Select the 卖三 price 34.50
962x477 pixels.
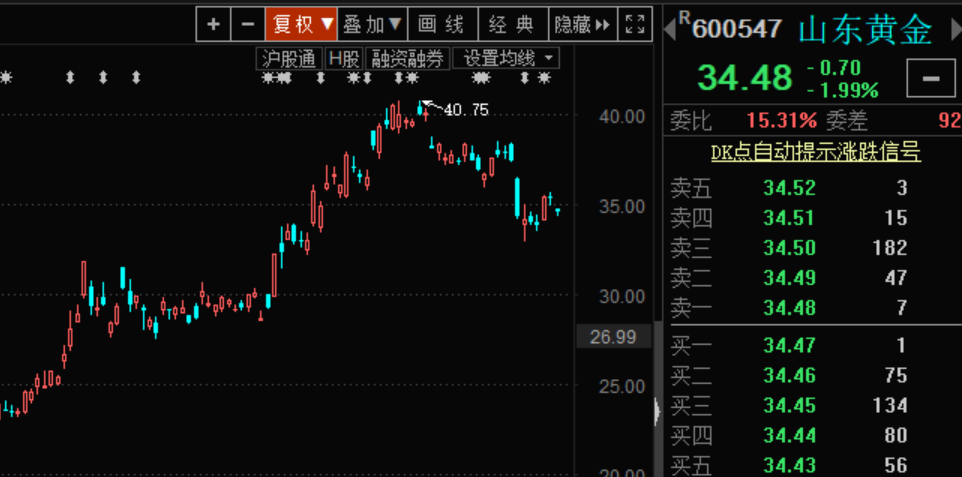coord(790,248)
